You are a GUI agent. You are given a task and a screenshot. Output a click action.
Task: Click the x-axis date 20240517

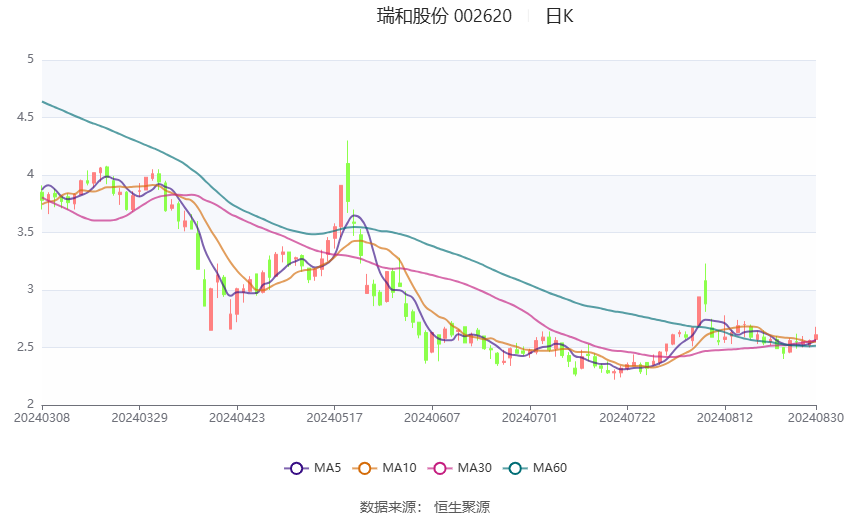tap(334, 418)
